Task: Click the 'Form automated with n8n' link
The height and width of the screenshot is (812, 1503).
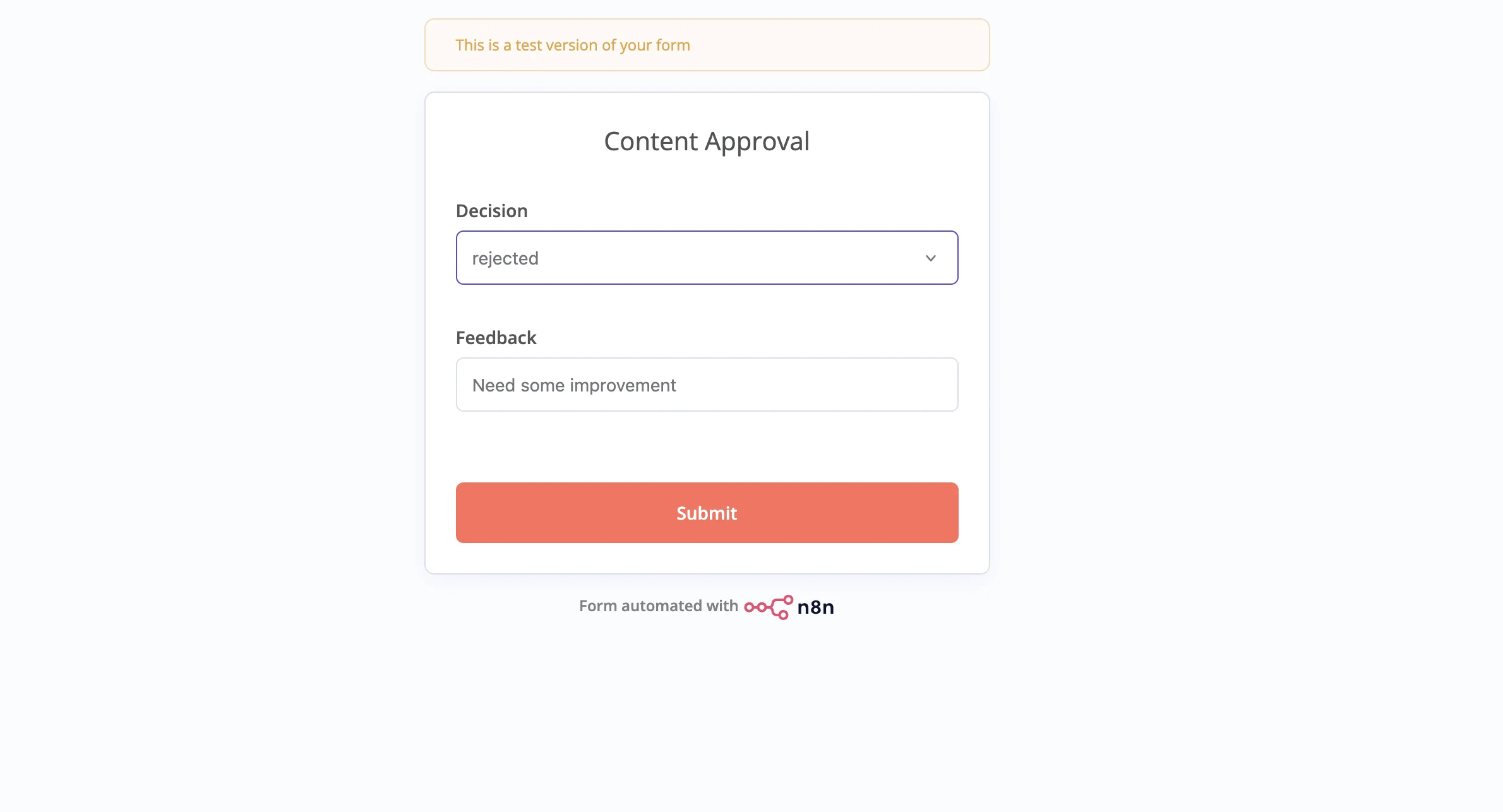Action: tap(706, 606)
